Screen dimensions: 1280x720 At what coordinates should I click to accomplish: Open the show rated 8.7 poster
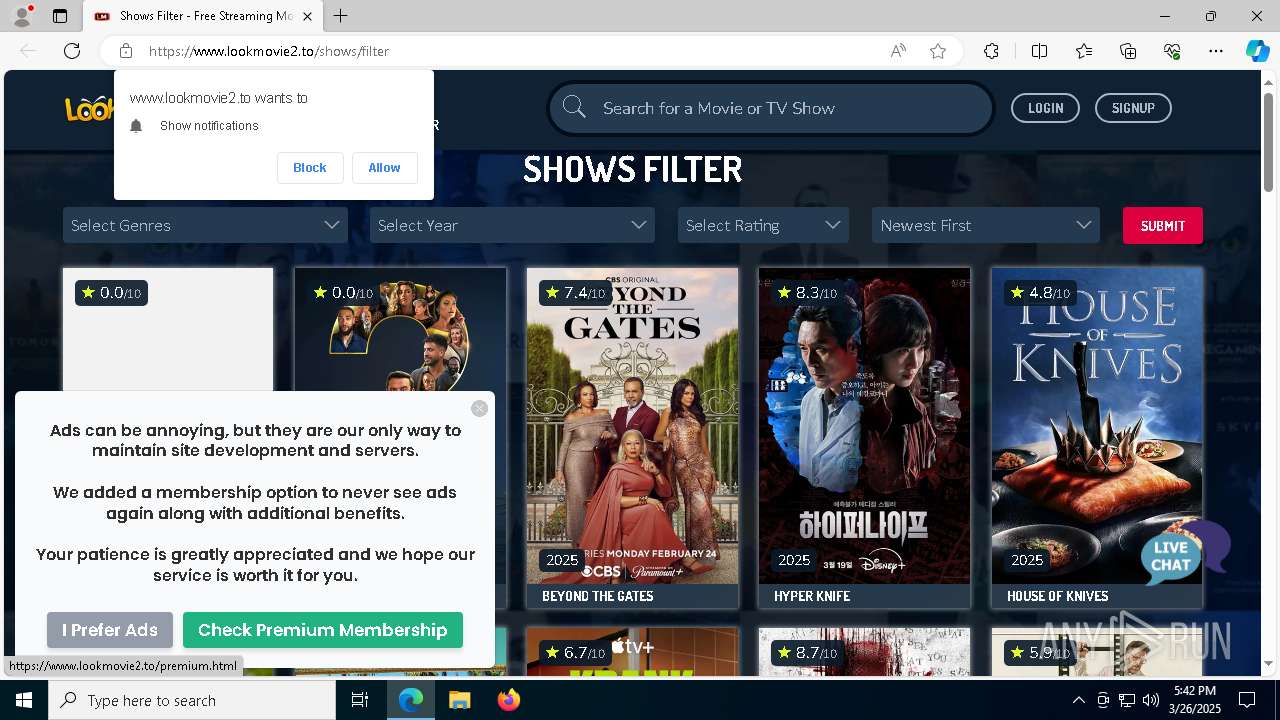864,652
